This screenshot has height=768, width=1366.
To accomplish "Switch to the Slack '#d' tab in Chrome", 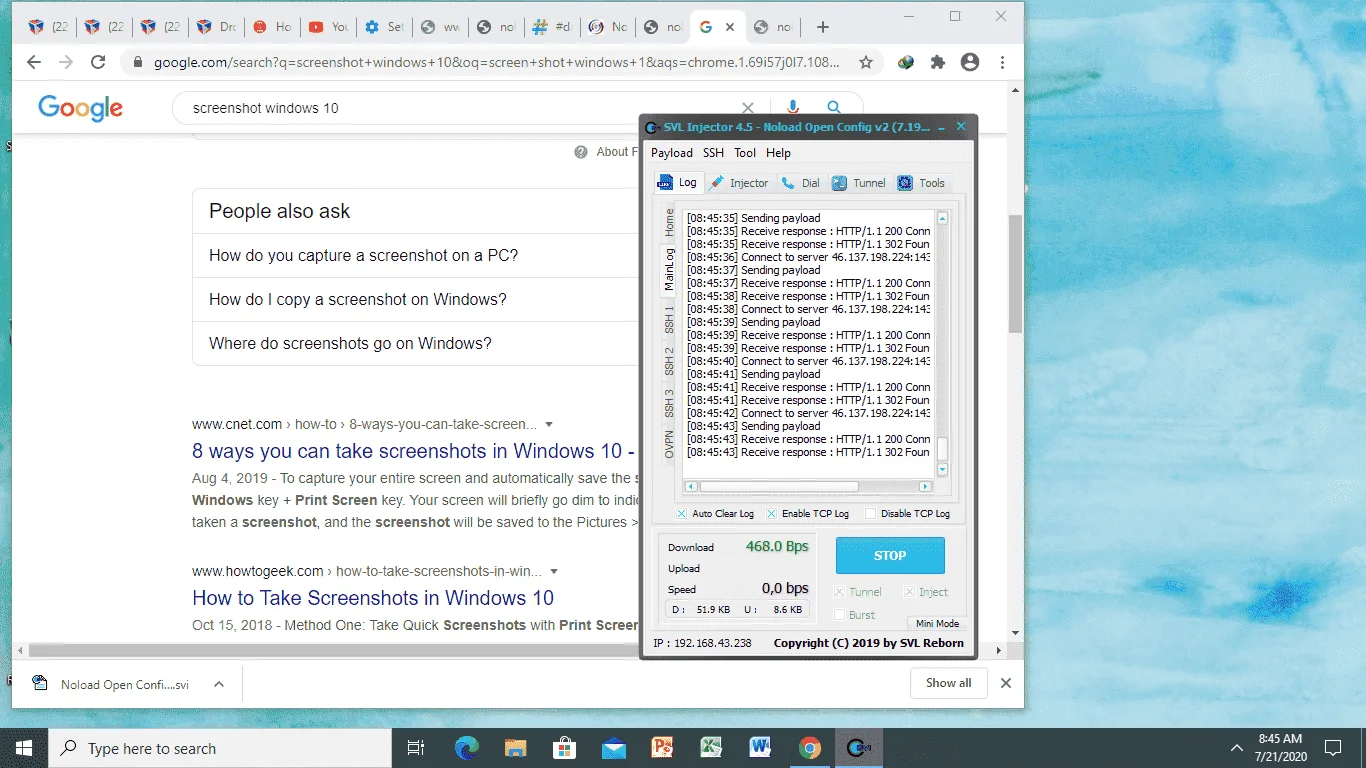I will [x=553, y=27].
